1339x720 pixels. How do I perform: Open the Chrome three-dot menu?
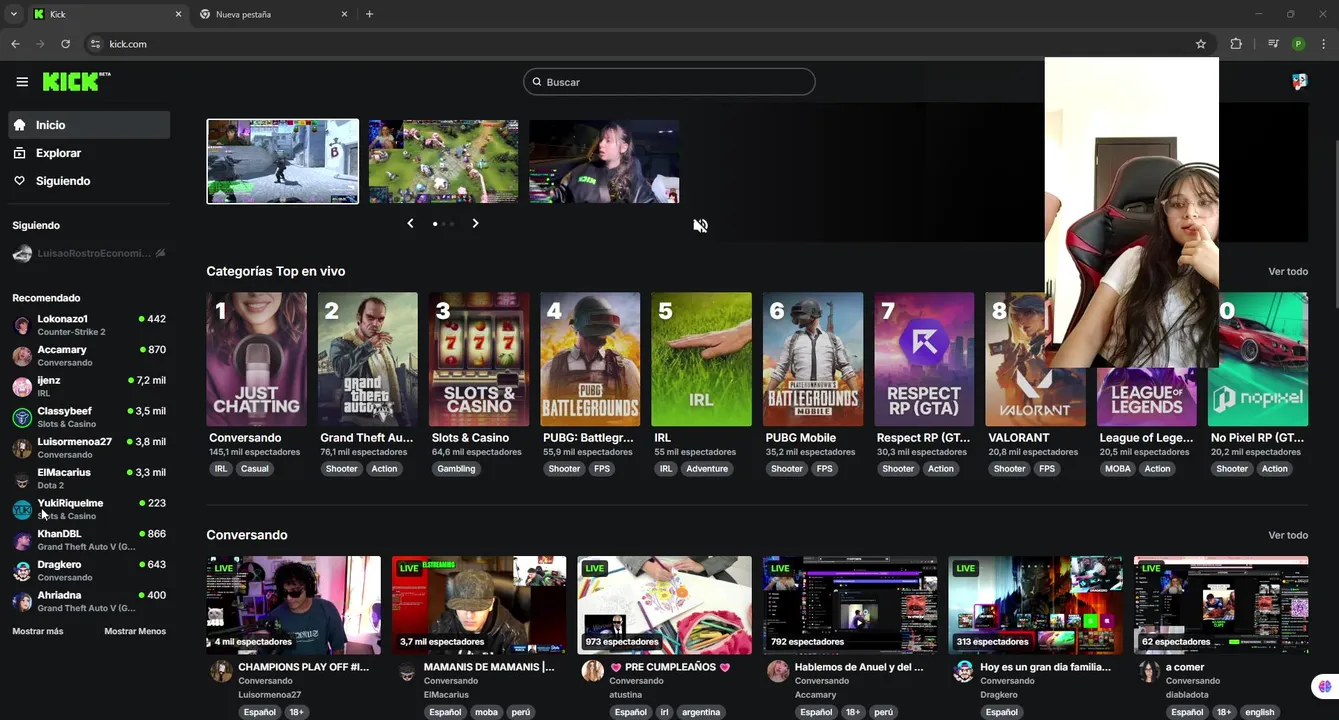coord(1324,44)
